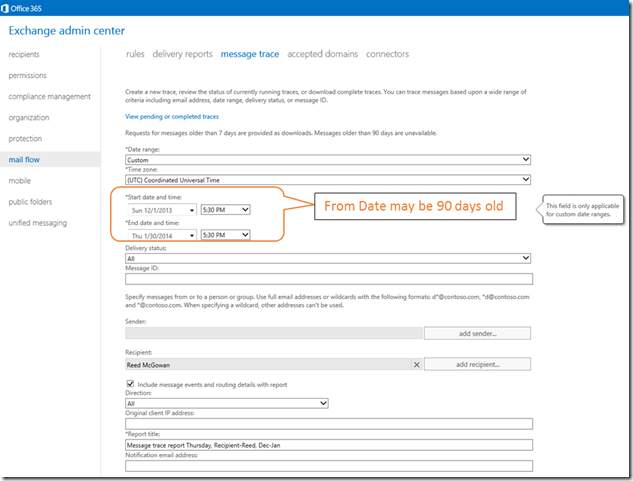The height and width of the screenshot is (481, 633).
Task: Switch to the delivery reports tab
Action: click(x=182, y=54)
